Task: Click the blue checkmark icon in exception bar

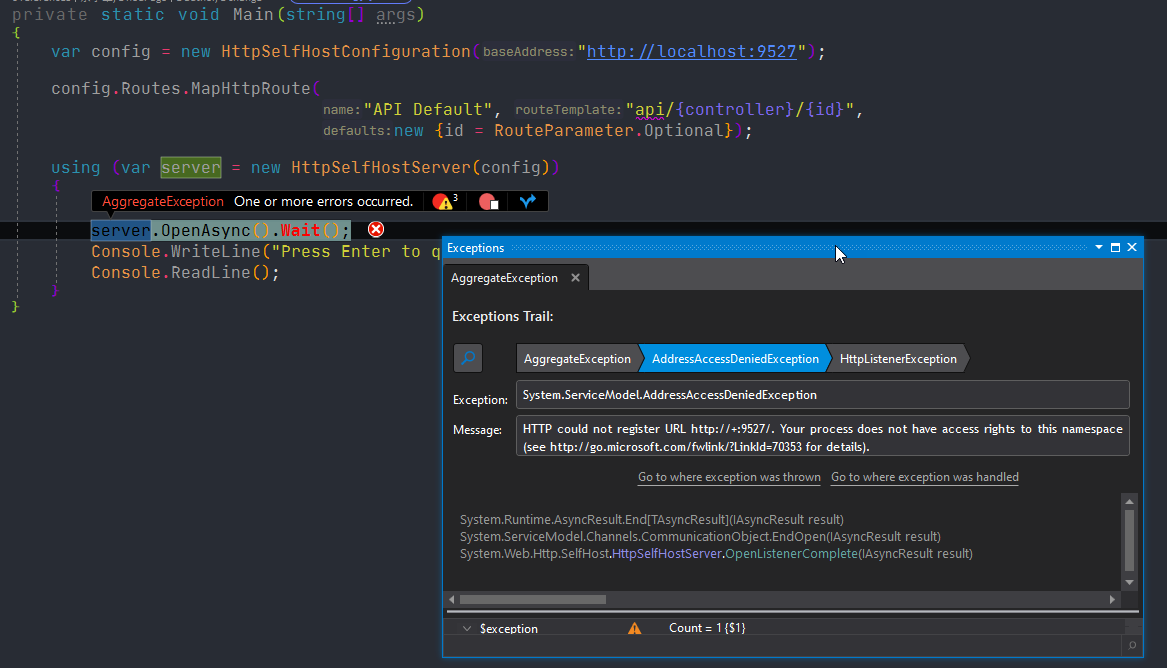Action: (527, 200)
